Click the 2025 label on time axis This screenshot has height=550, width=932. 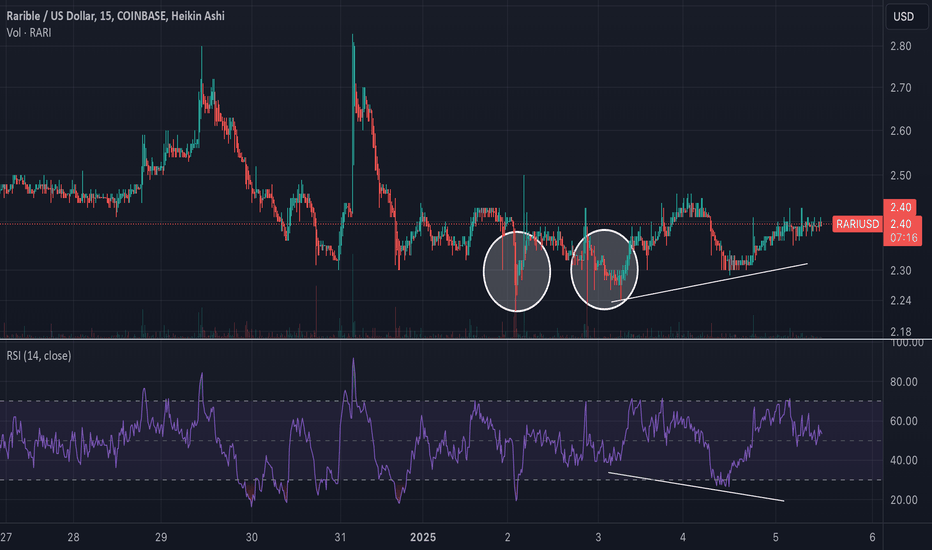point(423,538)
